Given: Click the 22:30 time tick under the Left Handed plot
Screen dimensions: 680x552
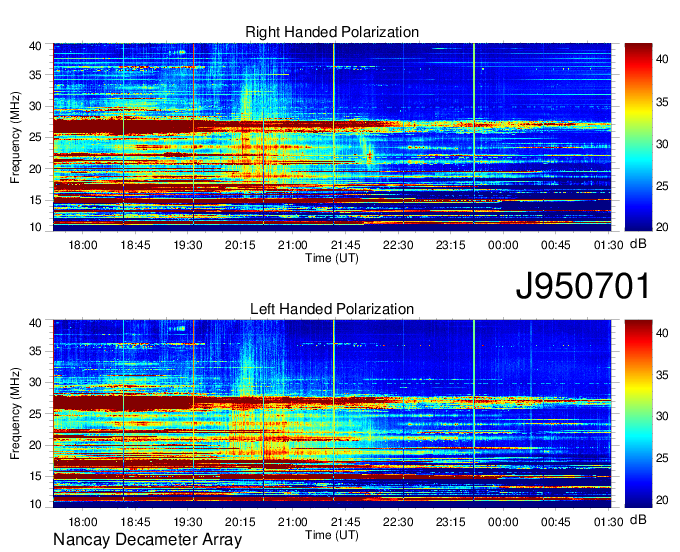Looking at the screenshot, I should coord(398,522).
